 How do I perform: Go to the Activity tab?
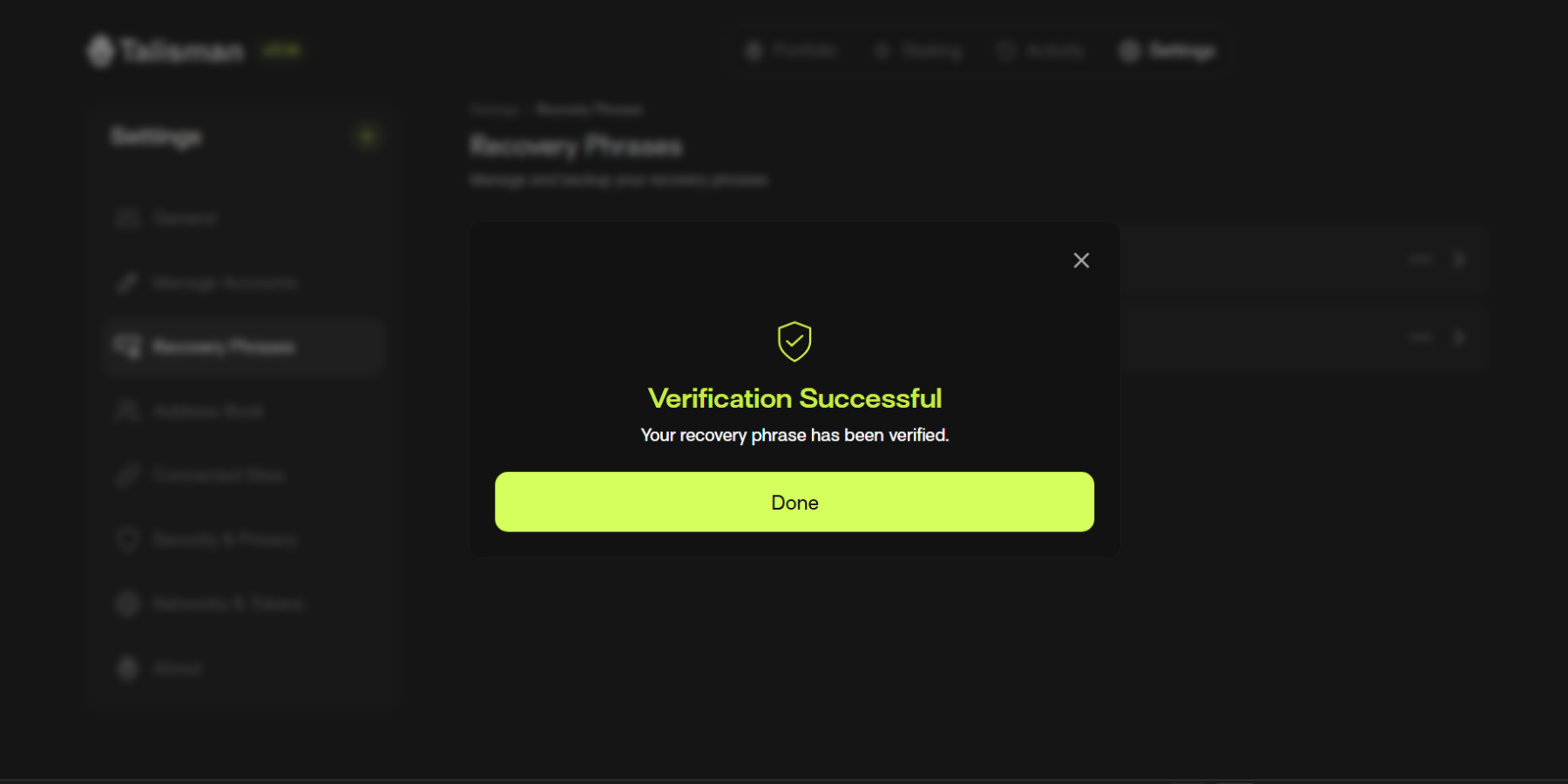point(1042,51)
